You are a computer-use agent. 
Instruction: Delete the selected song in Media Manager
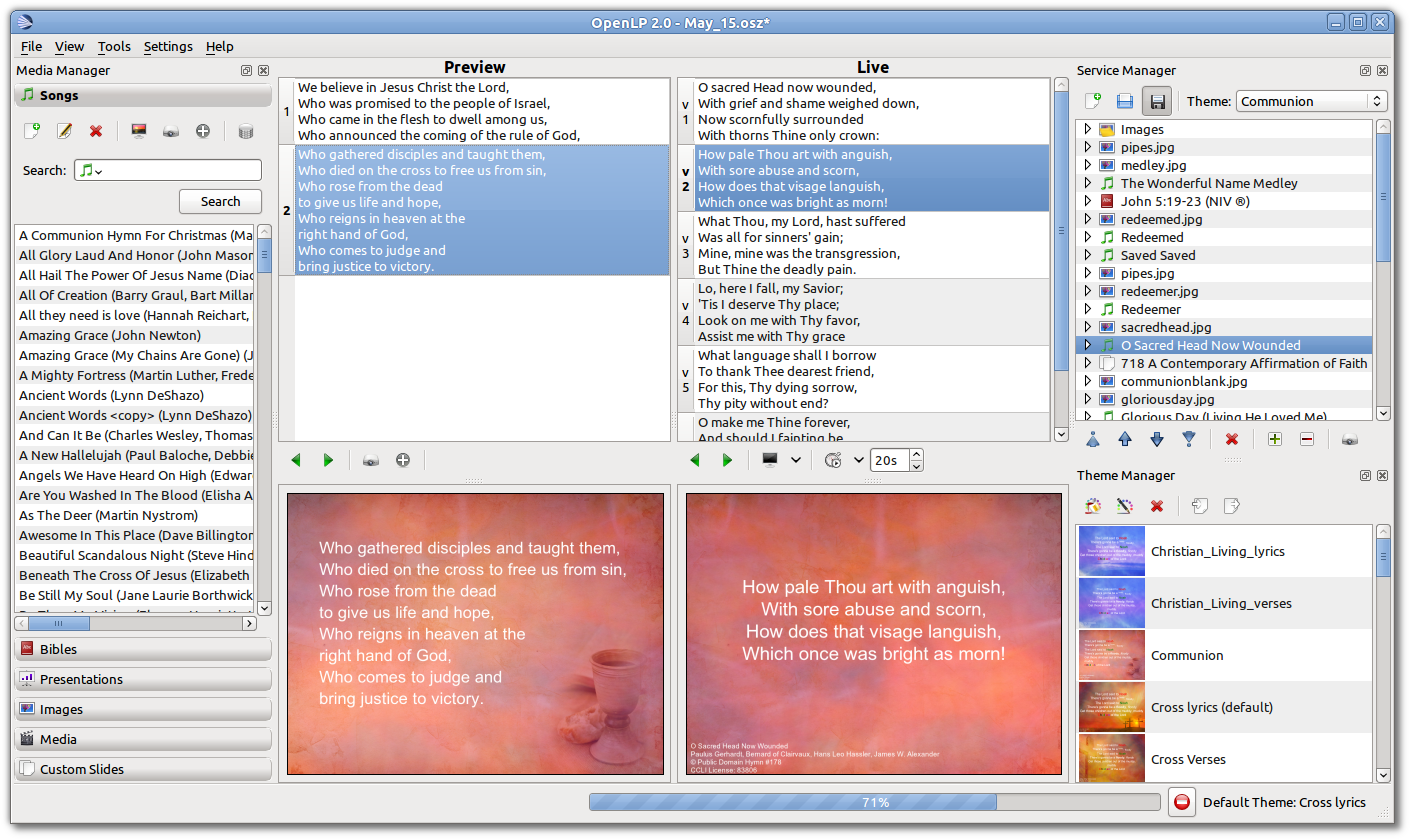pos(96,131)
